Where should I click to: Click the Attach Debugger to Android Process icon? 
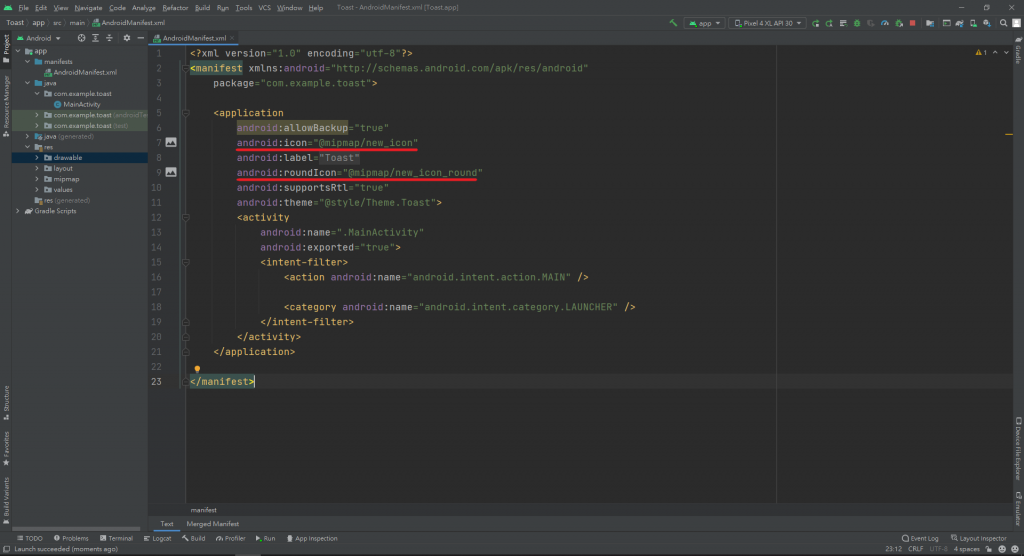point(899,23)
